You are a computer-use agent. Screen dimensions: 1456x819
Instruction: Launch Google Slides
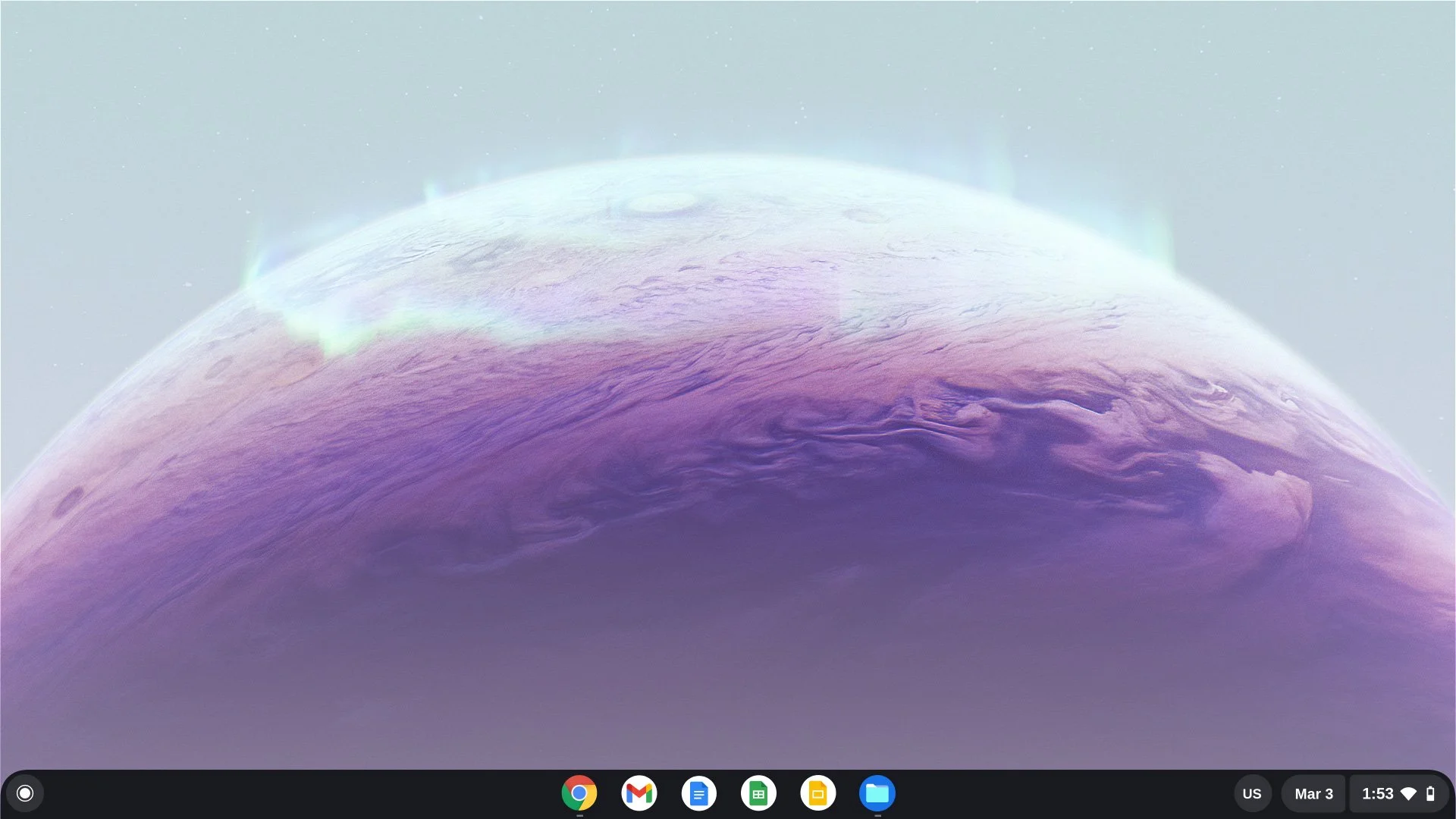point(819,793)
